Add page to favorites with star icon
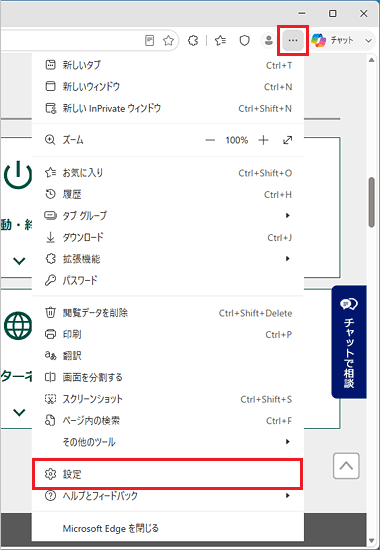This screenshot has height=550, width=380. (x=169, y=41)
